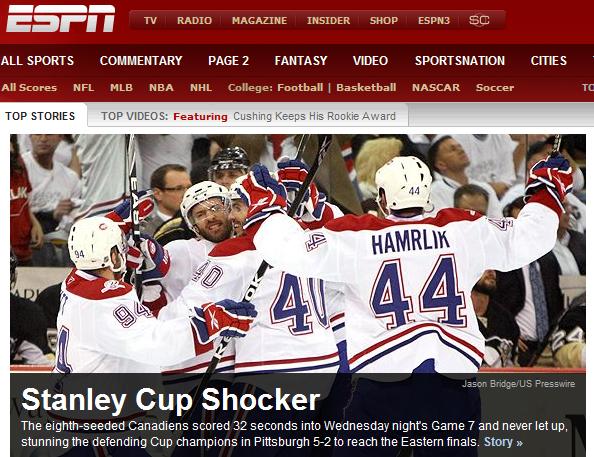
Task: View All Scores
Action: 29,88
